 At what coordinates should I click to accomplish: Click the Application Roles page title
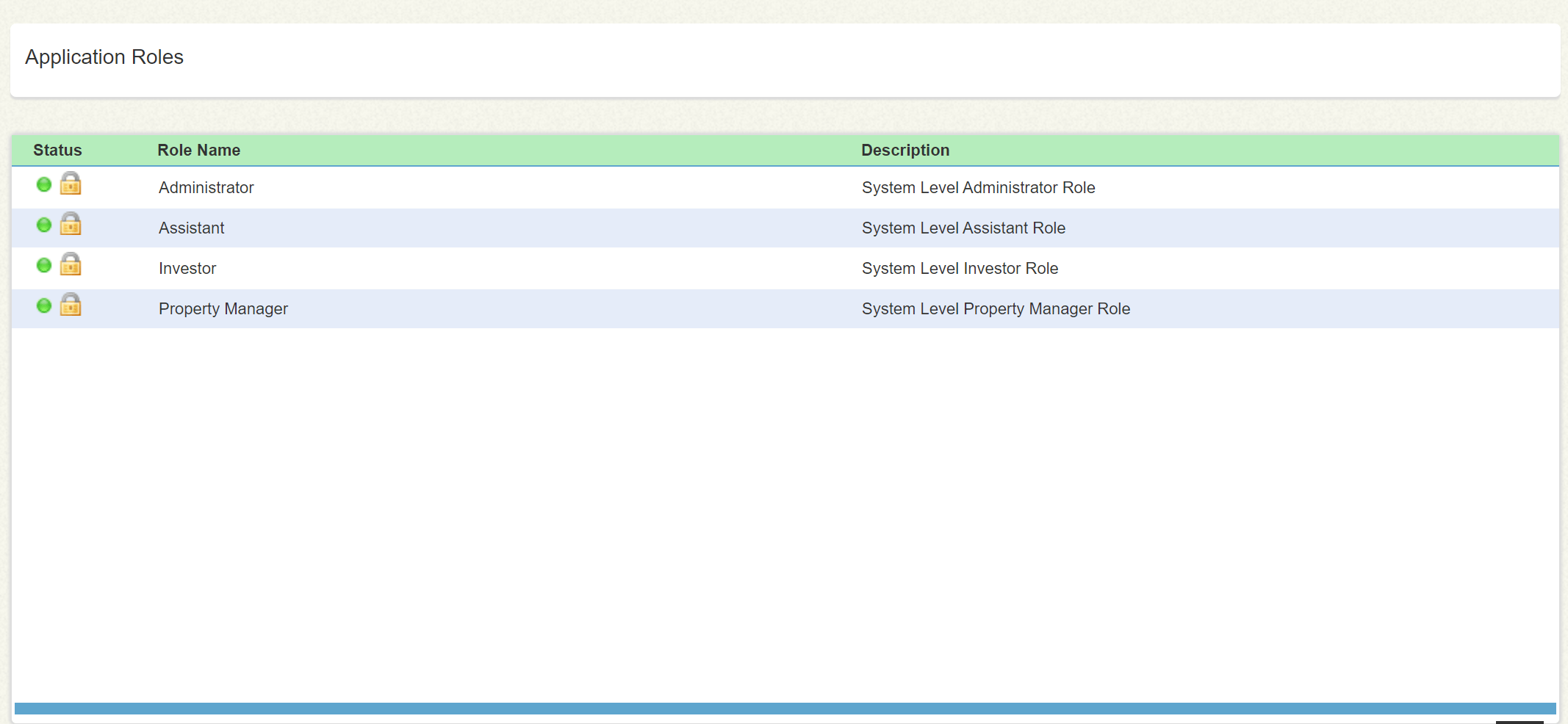[x=104, y=57]
